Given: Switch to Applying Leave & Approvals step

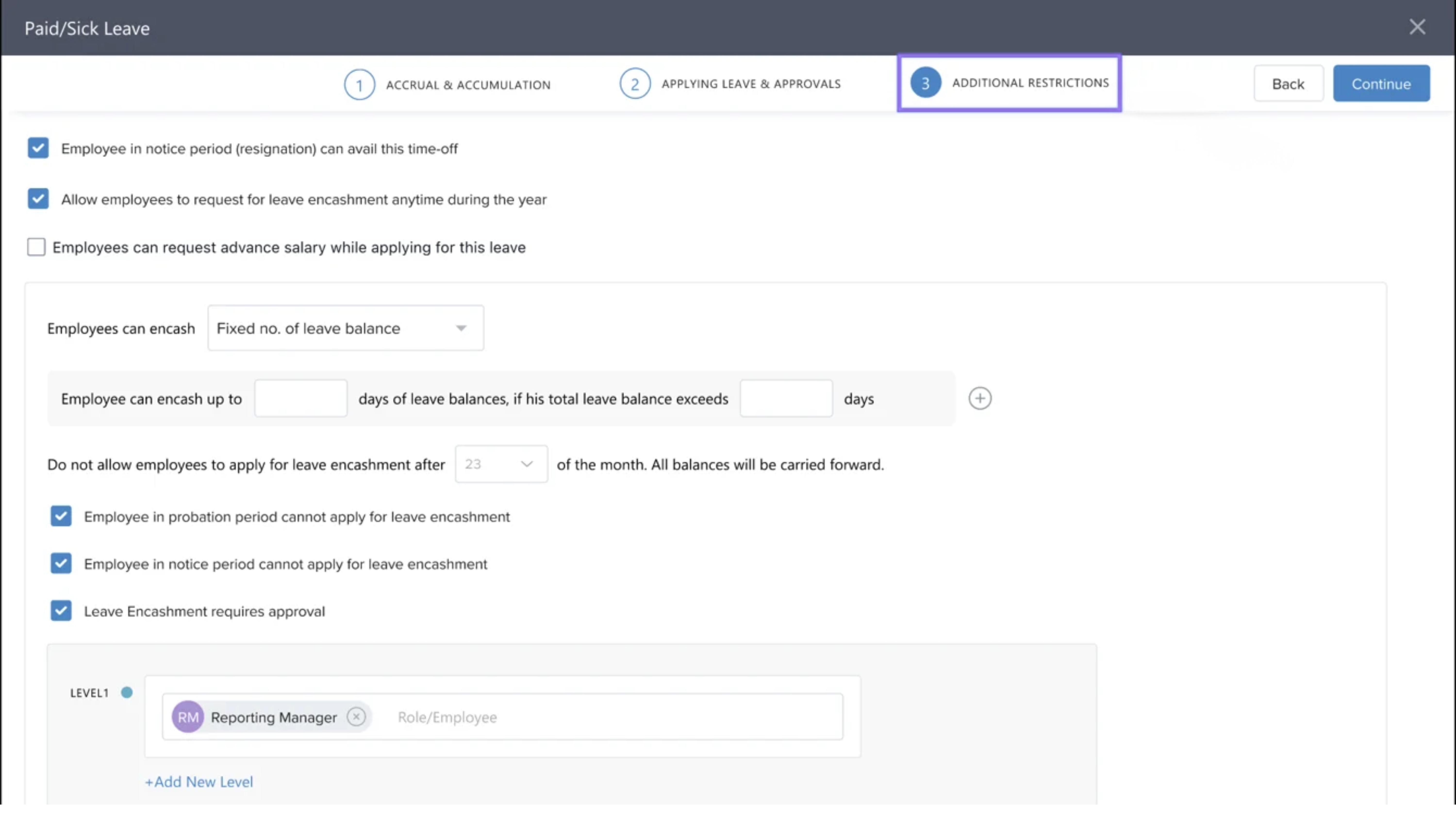Looking at the screenshot, I should [x=751, y=84].
